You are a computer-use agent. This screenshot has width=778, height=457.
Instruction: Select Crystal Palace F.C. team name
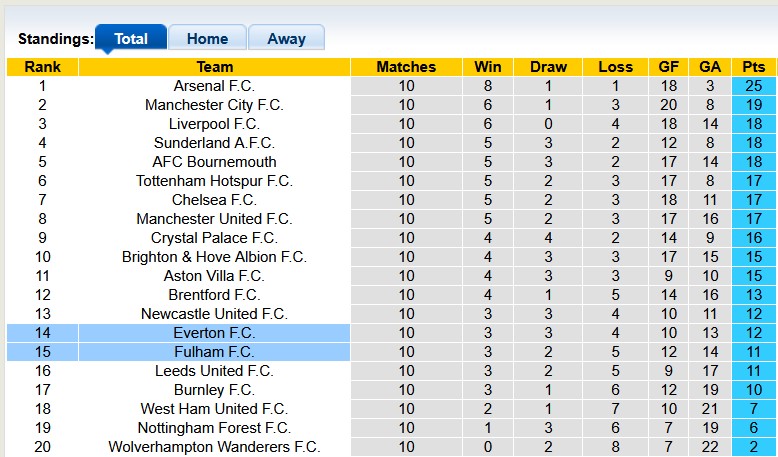[214, 238]
